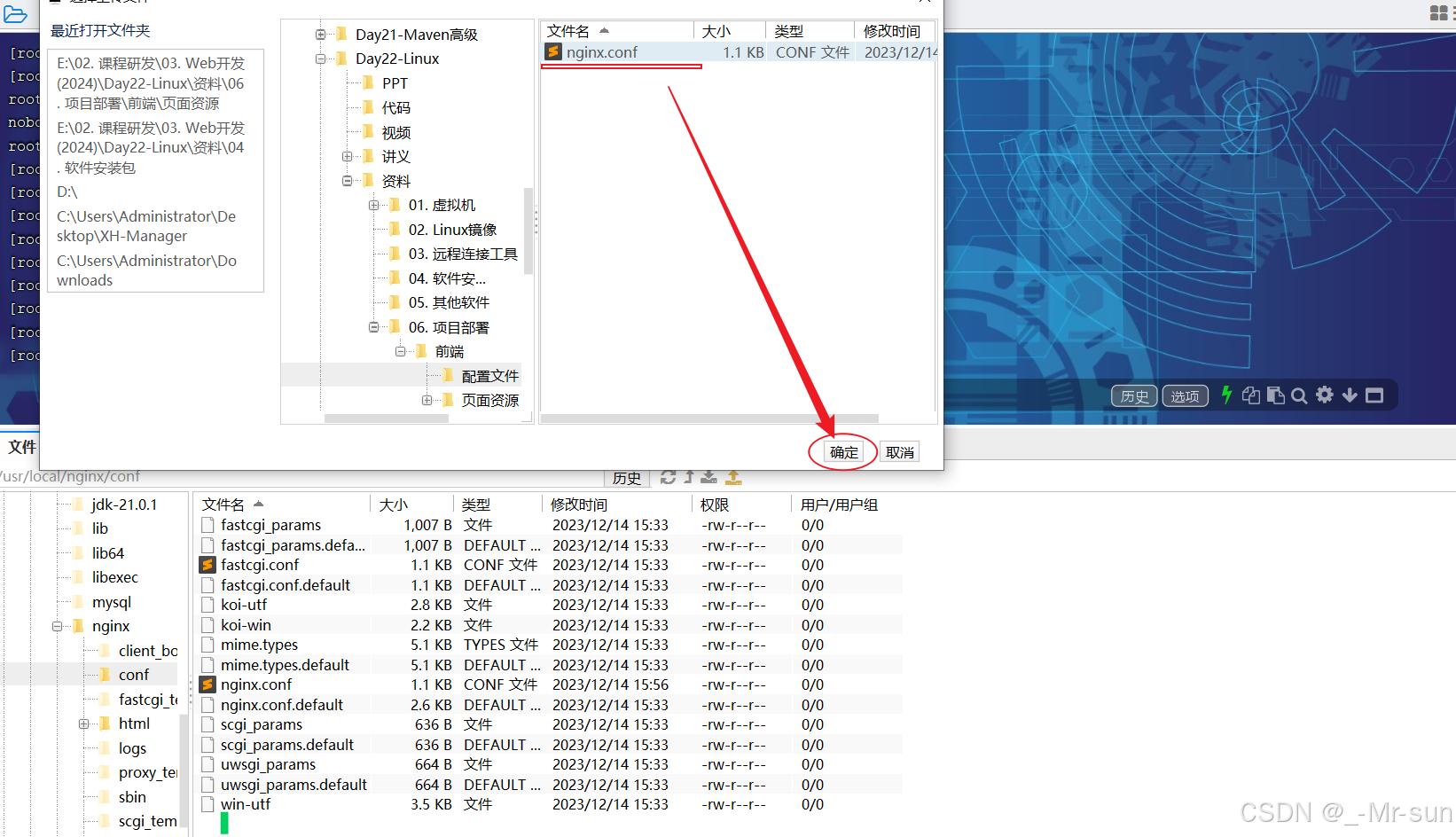Expand the 01. 虚拟机 folder node
Viewport: 1456px width, 837px height.
coord(373,206)
